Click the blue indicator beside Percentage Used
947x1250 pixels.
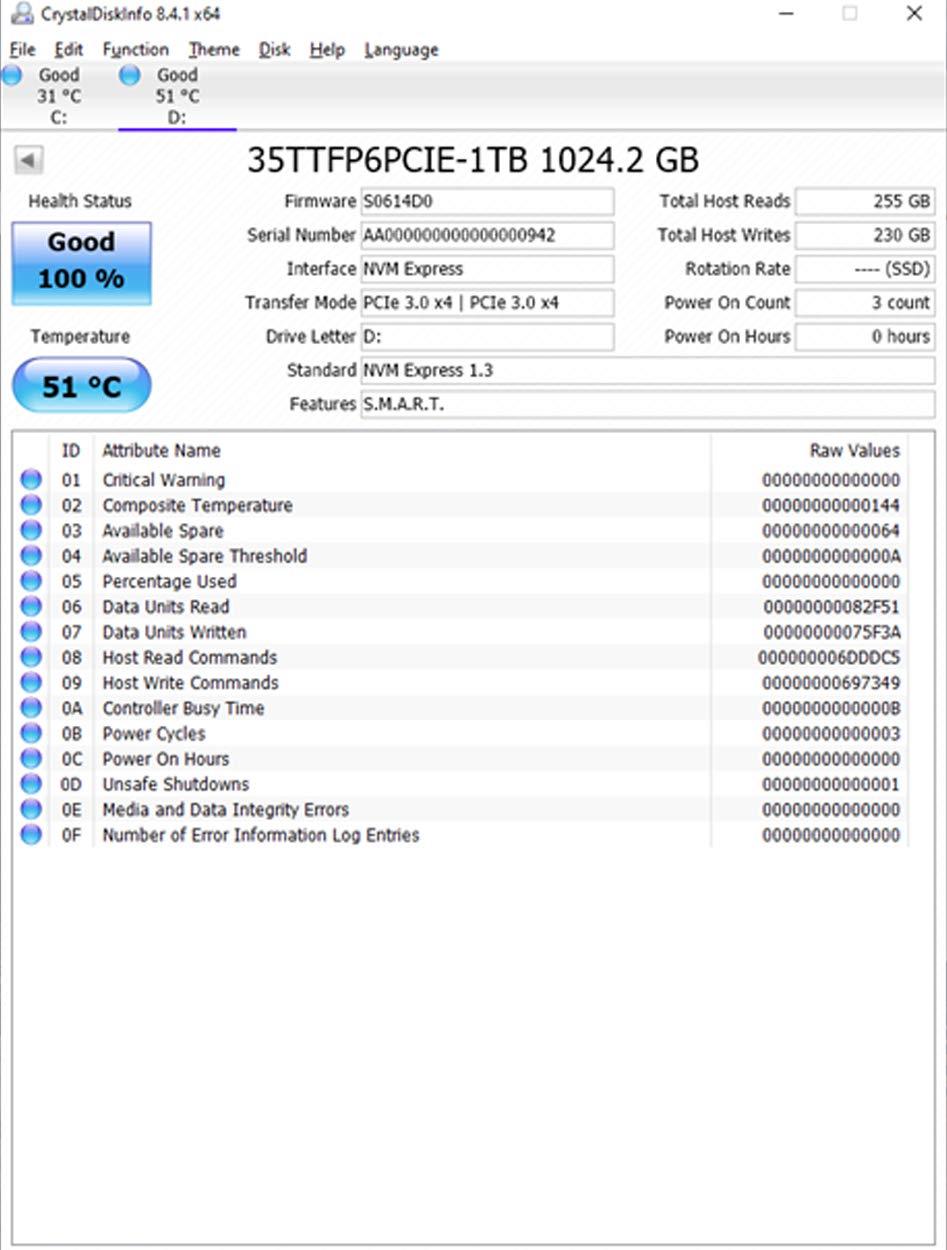(x=30, y=581)
